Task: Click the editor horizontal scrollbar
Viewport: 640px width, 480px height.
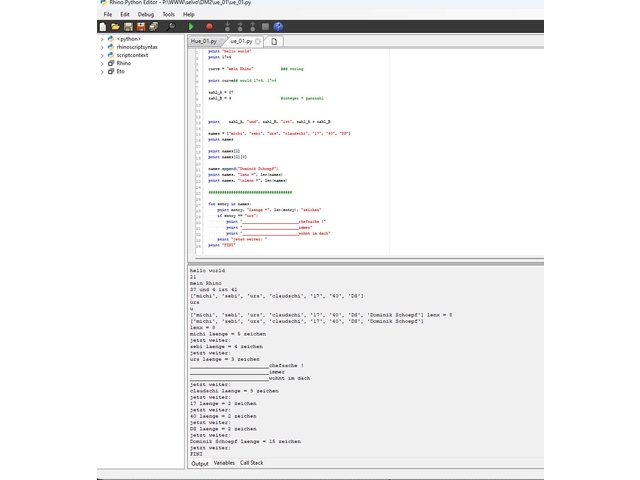Action: (x=369, y=258)
